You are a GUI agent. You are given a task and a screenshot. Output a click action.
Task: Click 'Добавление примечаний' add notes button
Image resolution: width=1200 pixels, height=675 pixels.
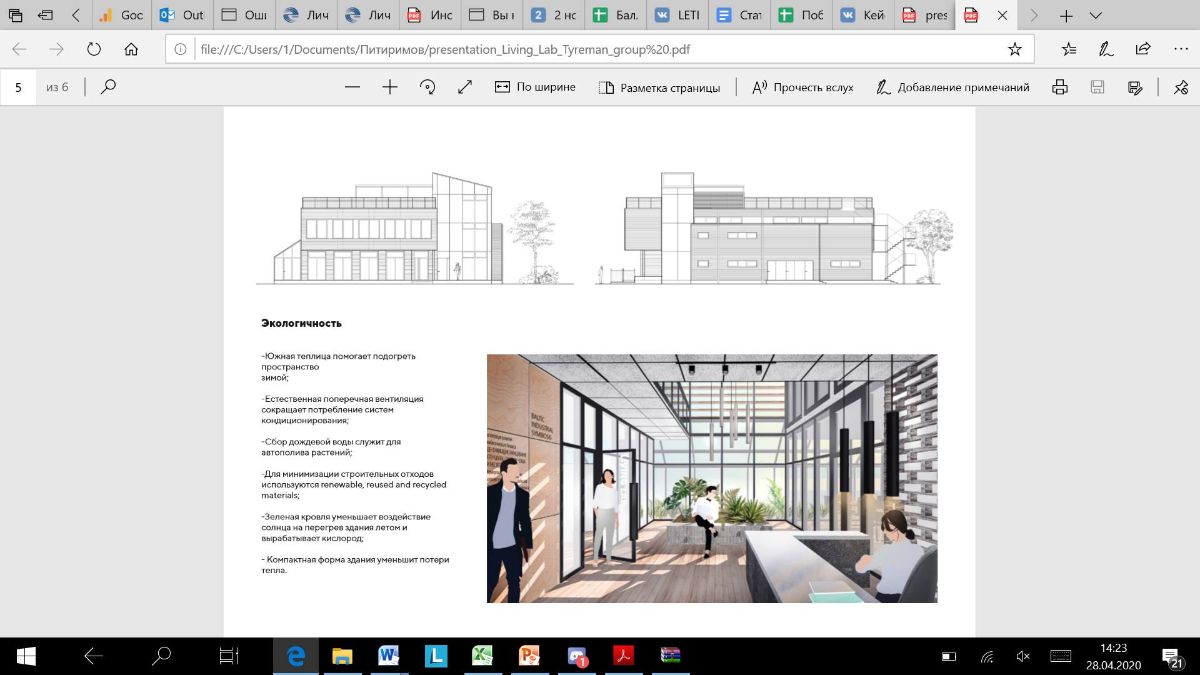coord(952,87)
